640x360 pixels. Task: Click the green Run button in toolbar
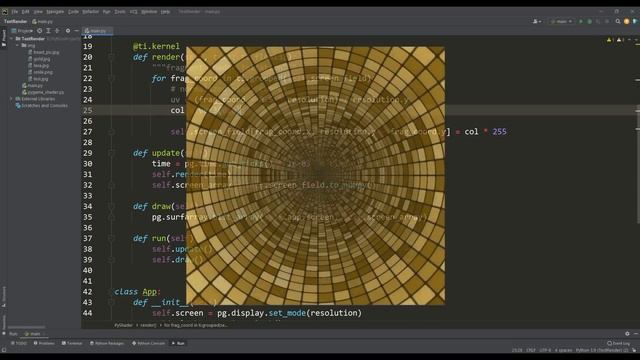pos(581,22)
